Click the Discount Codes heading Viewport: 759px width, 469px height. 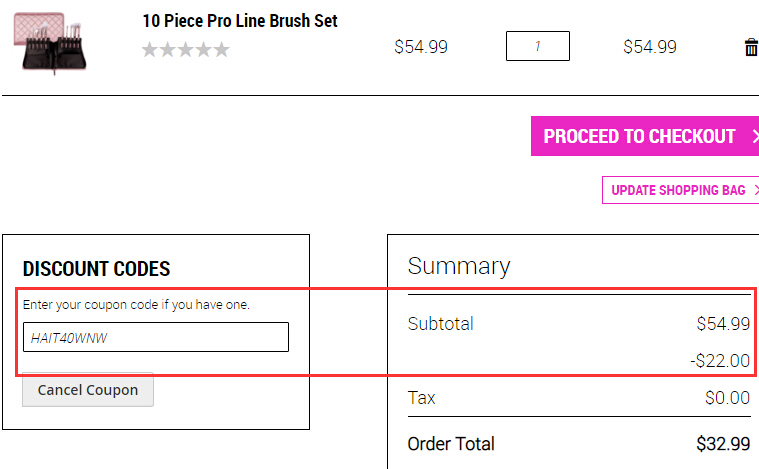pos(96,269)
